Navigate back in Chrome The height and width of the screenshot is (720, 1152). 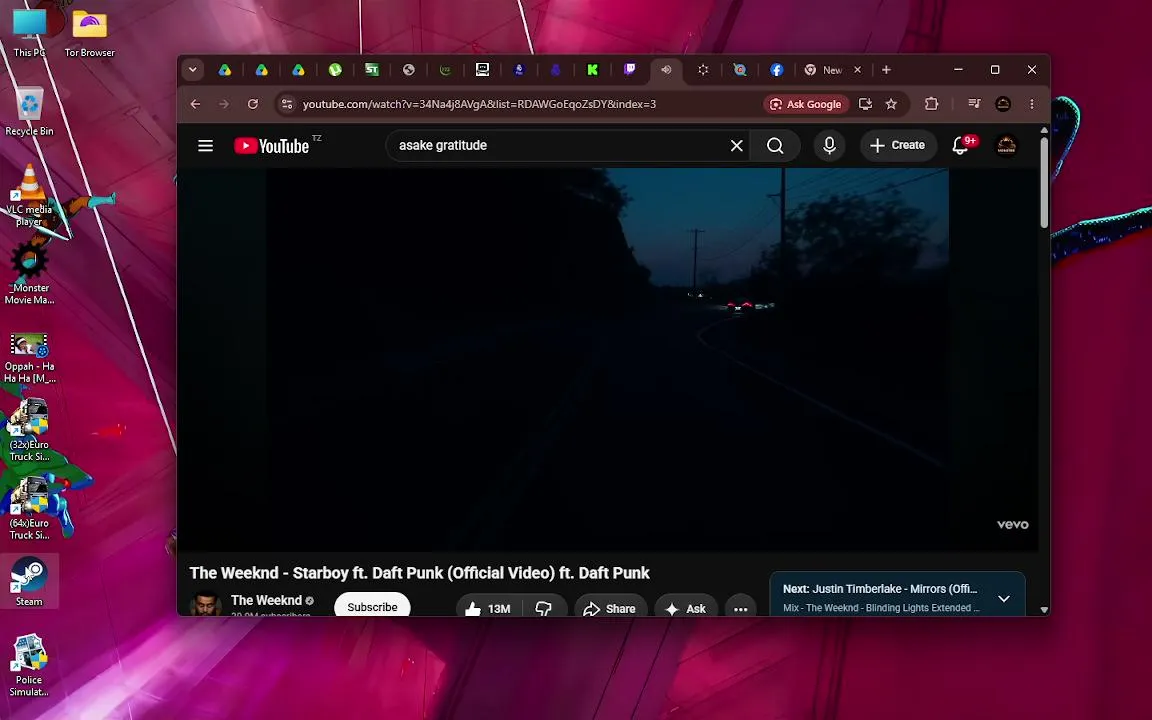click(x=195, y=104)
